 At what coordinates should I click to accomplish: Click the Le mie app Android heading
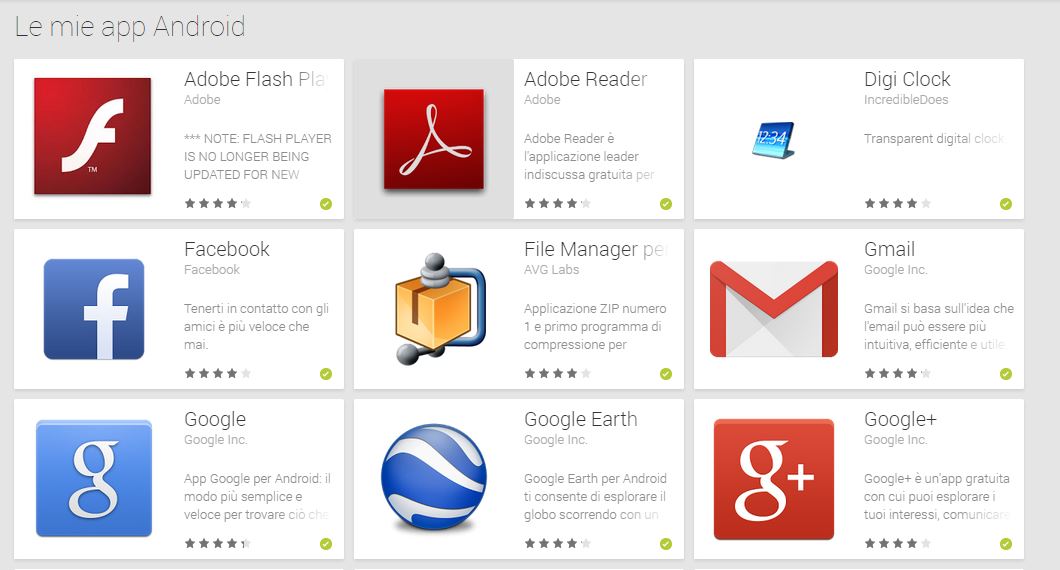click(x=130, y=27)
